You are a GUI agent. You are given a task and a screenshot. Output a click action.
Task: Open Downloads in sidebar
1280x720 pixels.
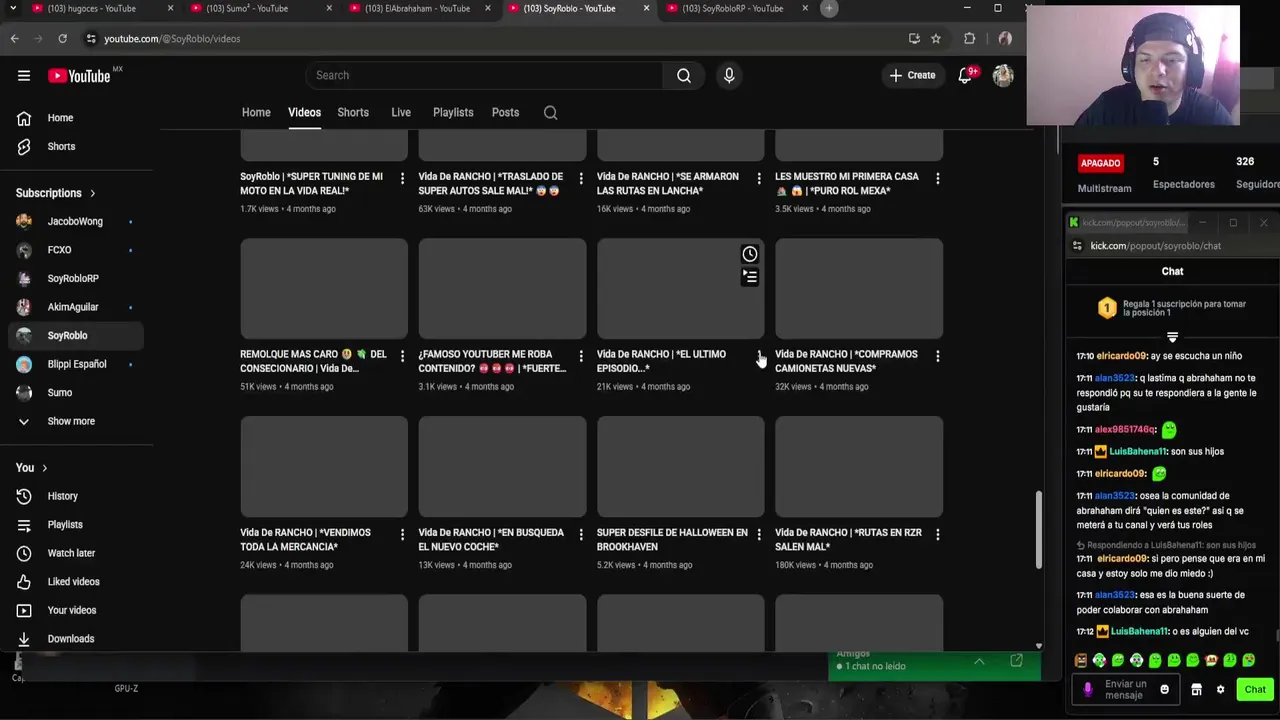(72, 638)
